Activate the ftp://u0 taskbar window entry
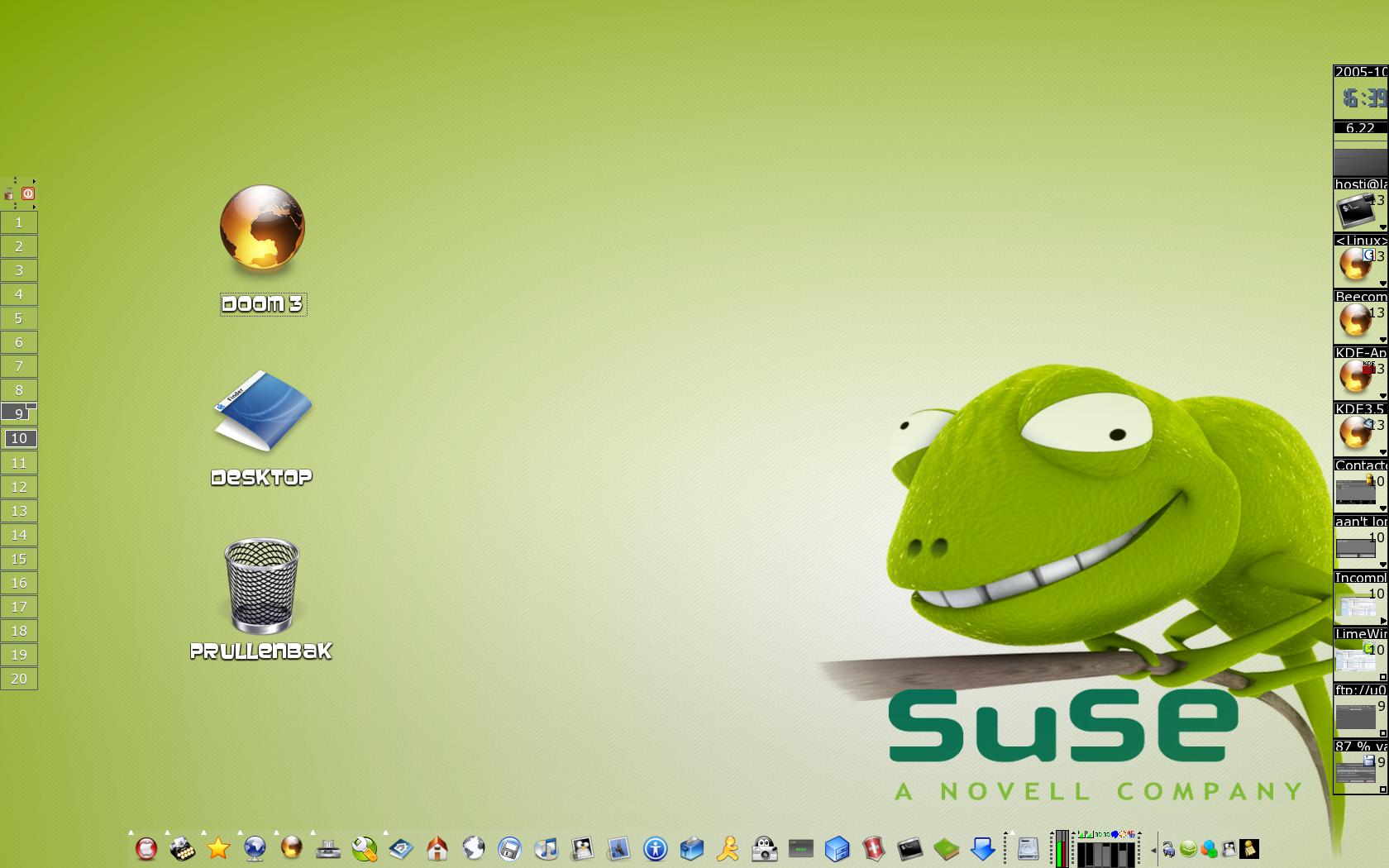1389x868 pixels. [x=1360, y=711]
